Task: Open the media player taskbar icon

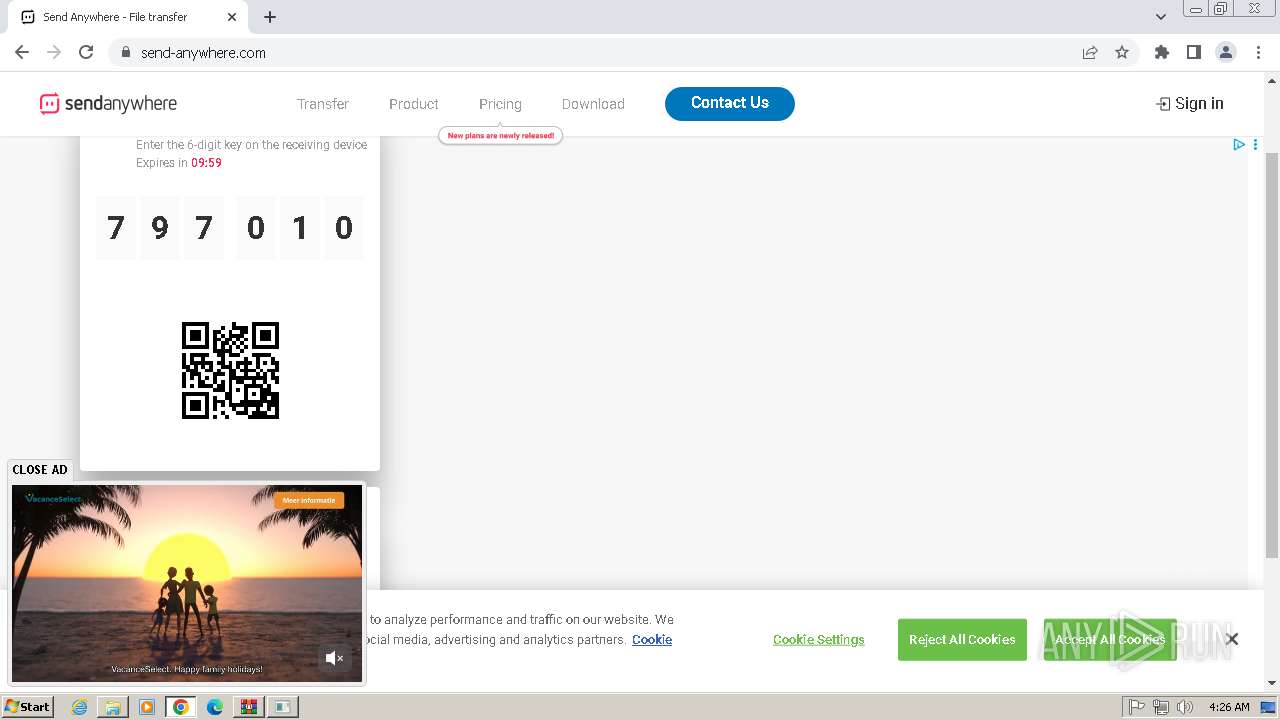Action: 147,707
